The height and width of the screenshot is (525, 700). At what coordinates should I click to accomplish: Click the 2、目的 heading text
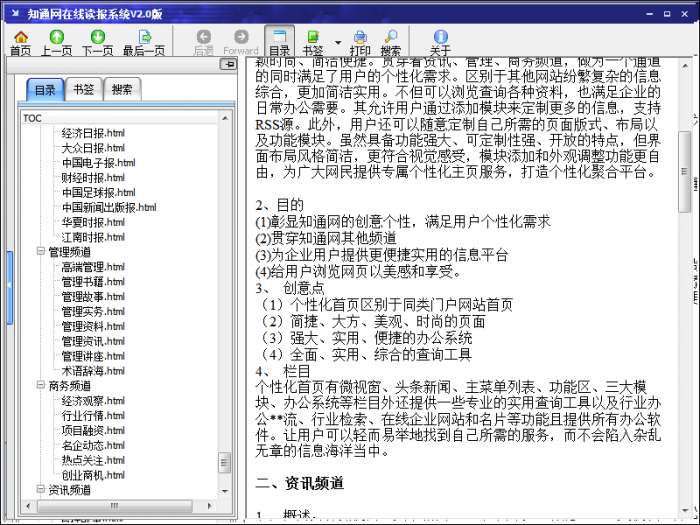coord(279,205)
